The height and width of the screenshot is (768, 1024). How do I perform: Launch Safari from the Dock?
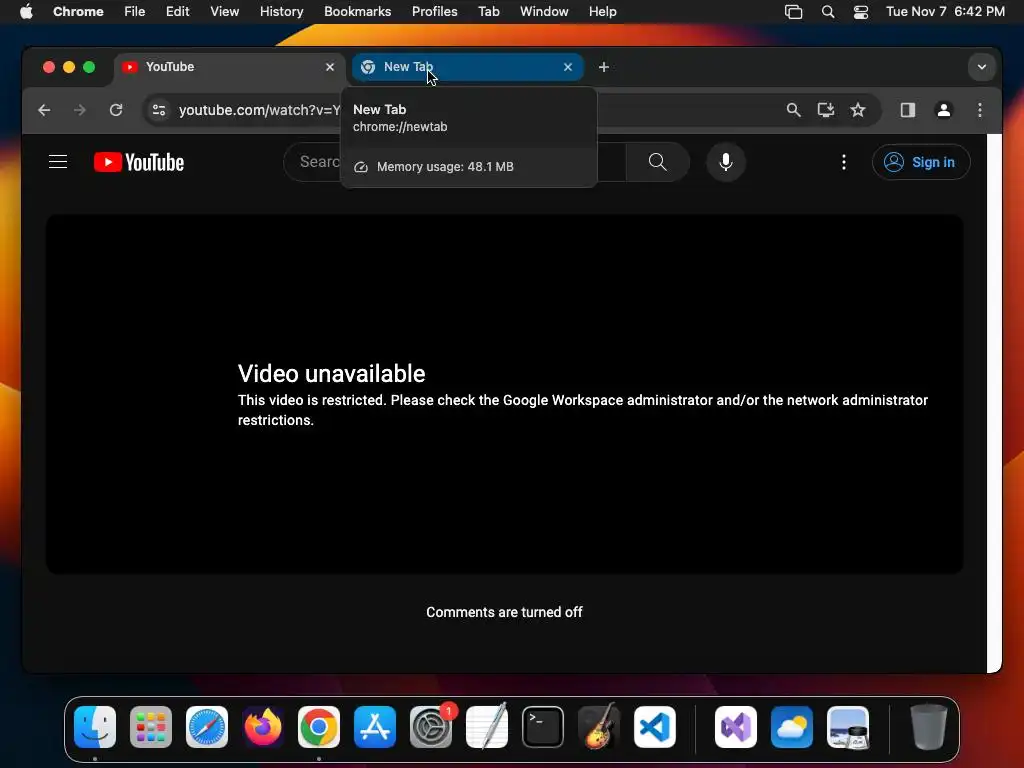point(207,727)
